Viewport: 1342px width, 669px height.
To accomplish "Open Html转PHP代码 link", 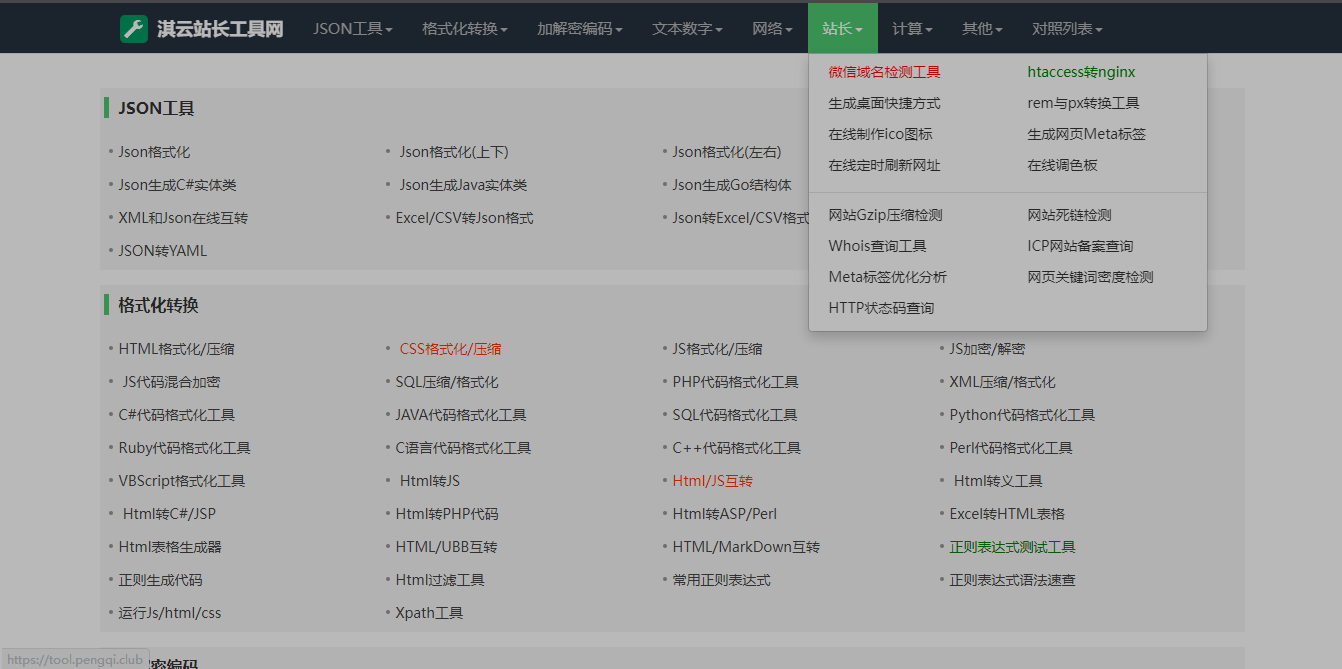I will pos(447,514).
